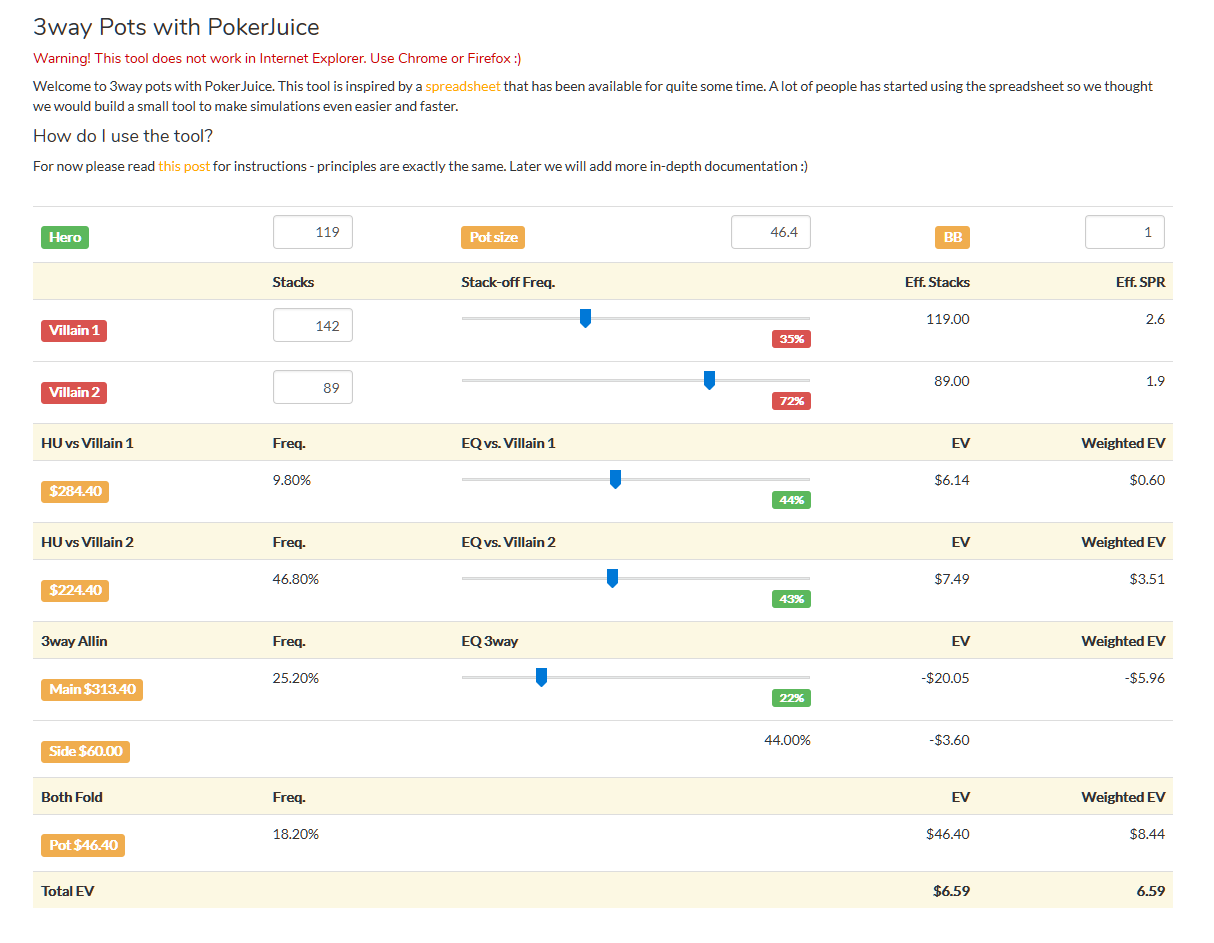Click the 'HU vs Villain 2' row header

pos(87,542)
